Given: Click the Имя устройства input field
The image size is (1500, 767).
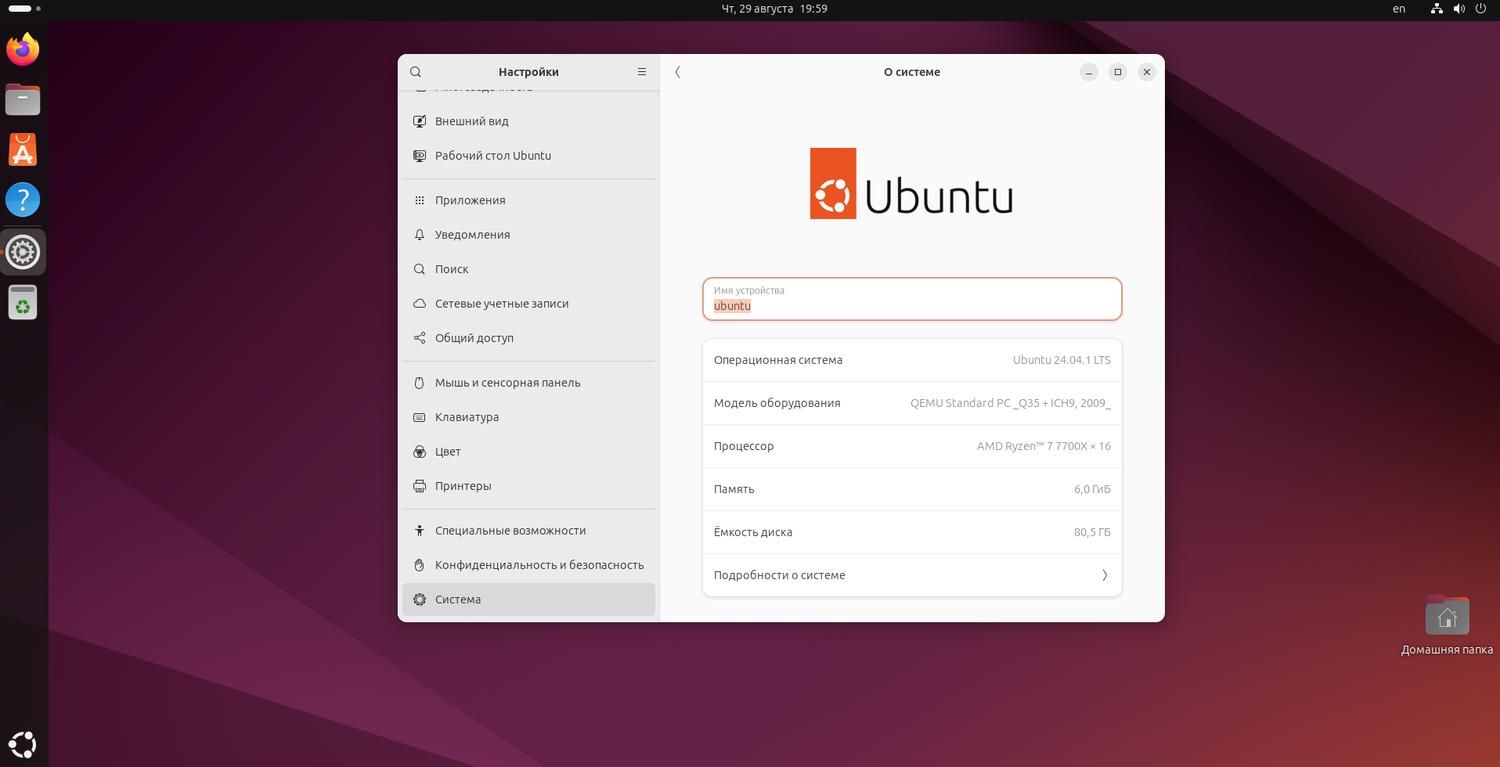Looking at the screenshot, I should point(912,299).
